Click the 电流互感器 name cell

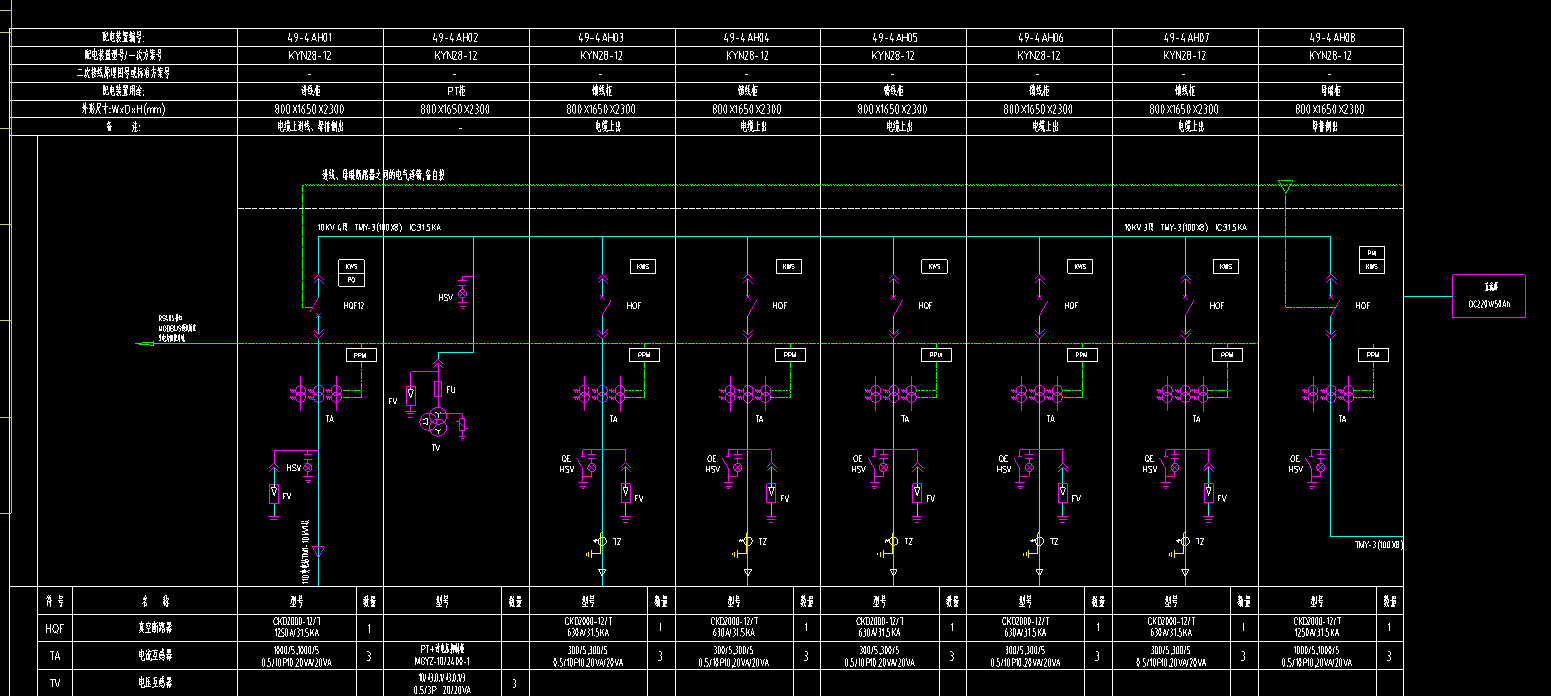tap(155, 656)
